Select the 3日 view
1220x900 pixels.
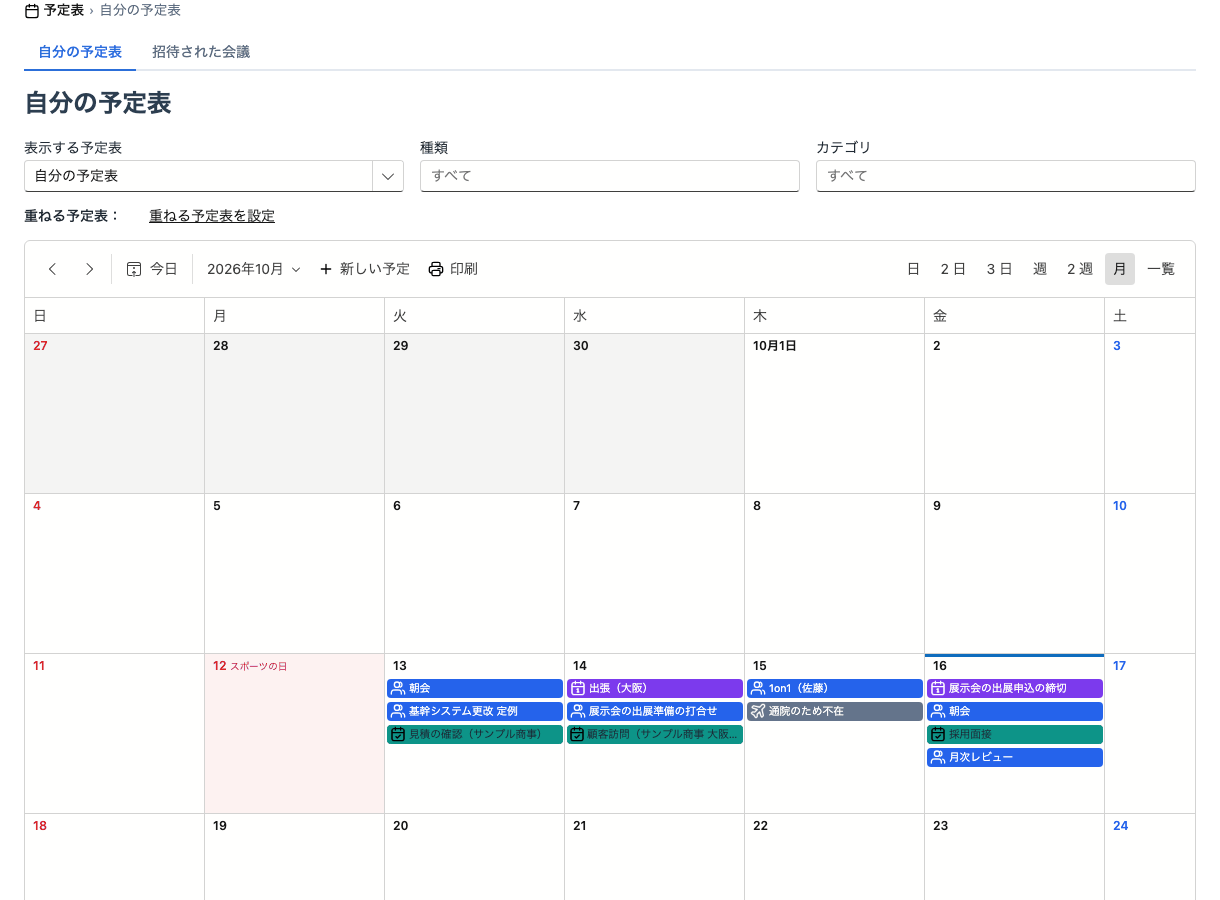(999, 269)
